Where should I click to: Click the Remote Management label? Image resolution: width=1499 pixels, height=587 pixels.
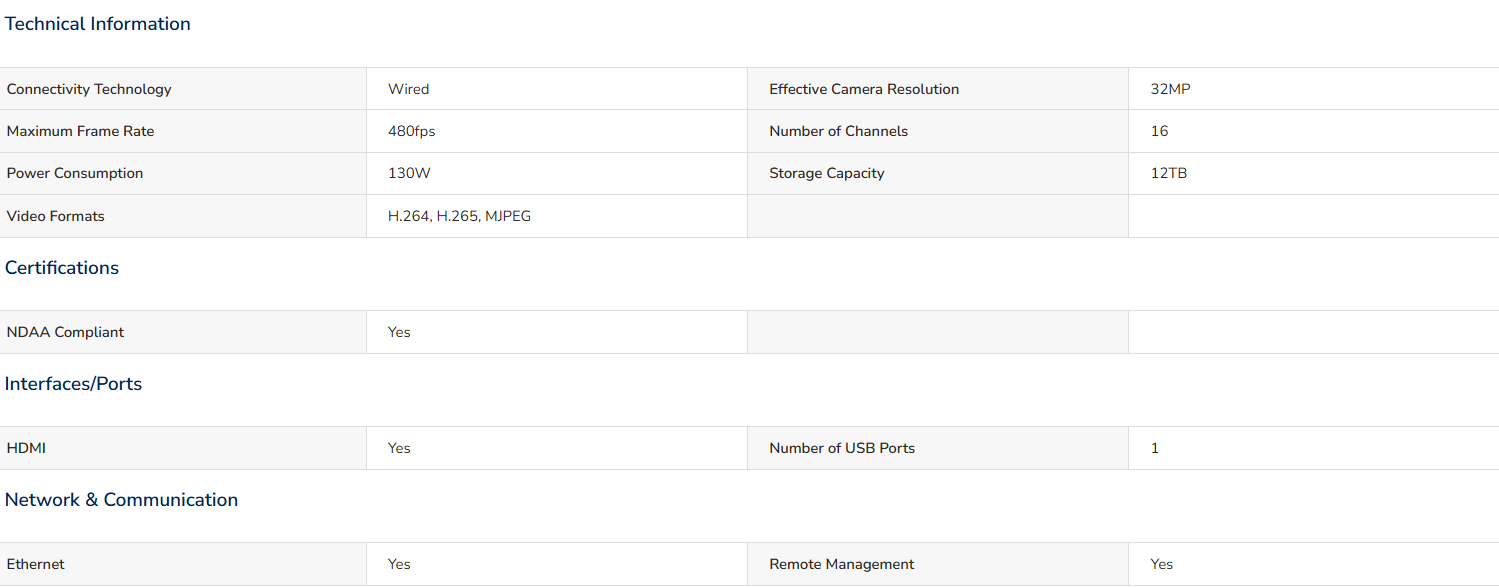coord(841,564)
